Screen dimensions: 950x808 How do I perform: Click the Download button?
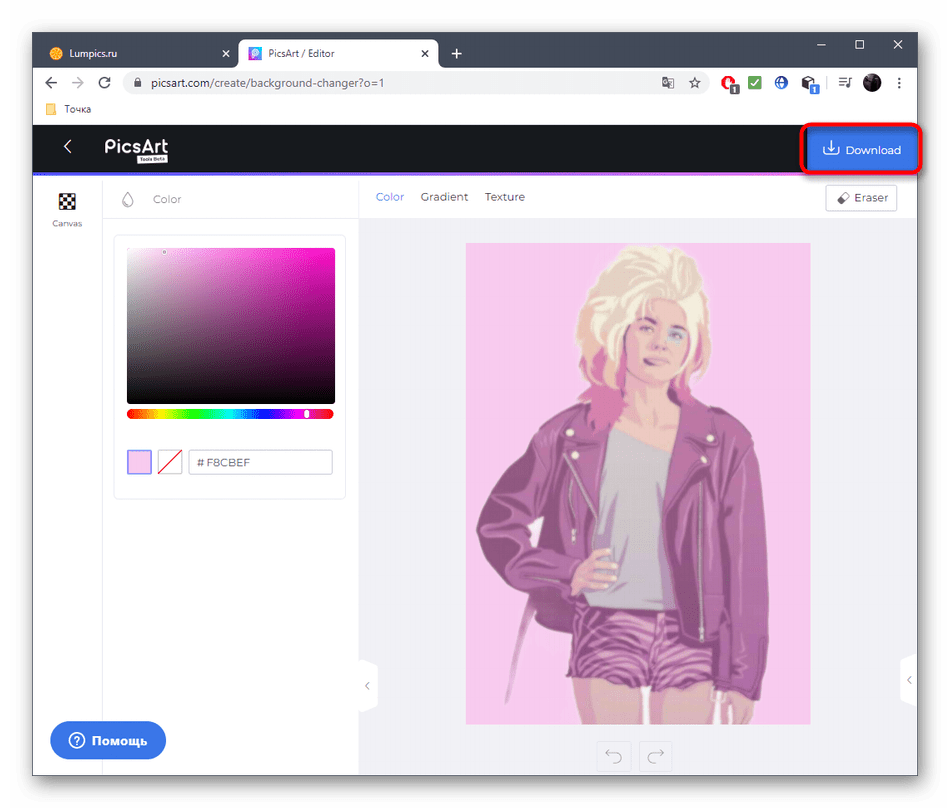click(x=861, y=150)
